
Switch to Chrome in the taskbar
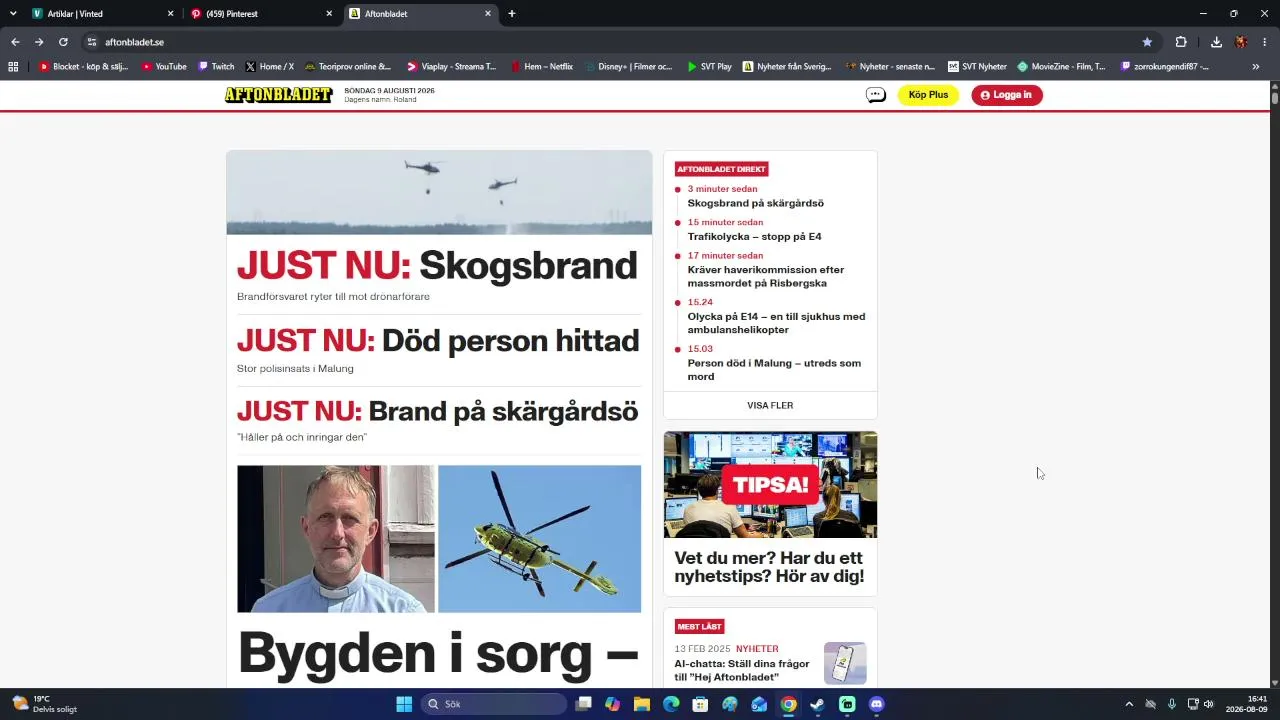point(789,704)
